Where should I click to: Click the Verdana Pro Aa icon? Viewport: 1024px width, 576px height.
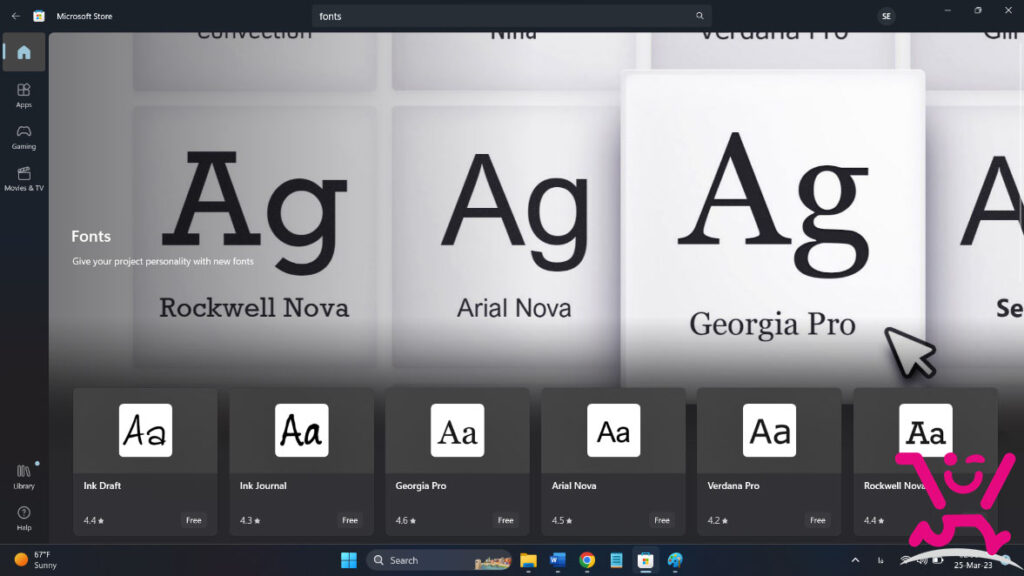point(769,430)
